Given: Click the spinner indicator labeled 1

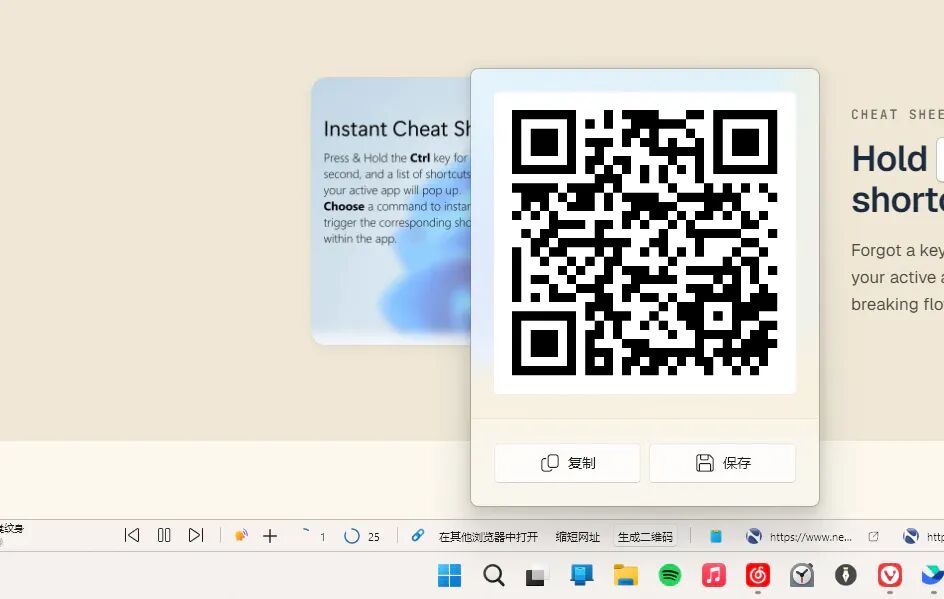Looking at the screenshot, I should click(313, 535).
